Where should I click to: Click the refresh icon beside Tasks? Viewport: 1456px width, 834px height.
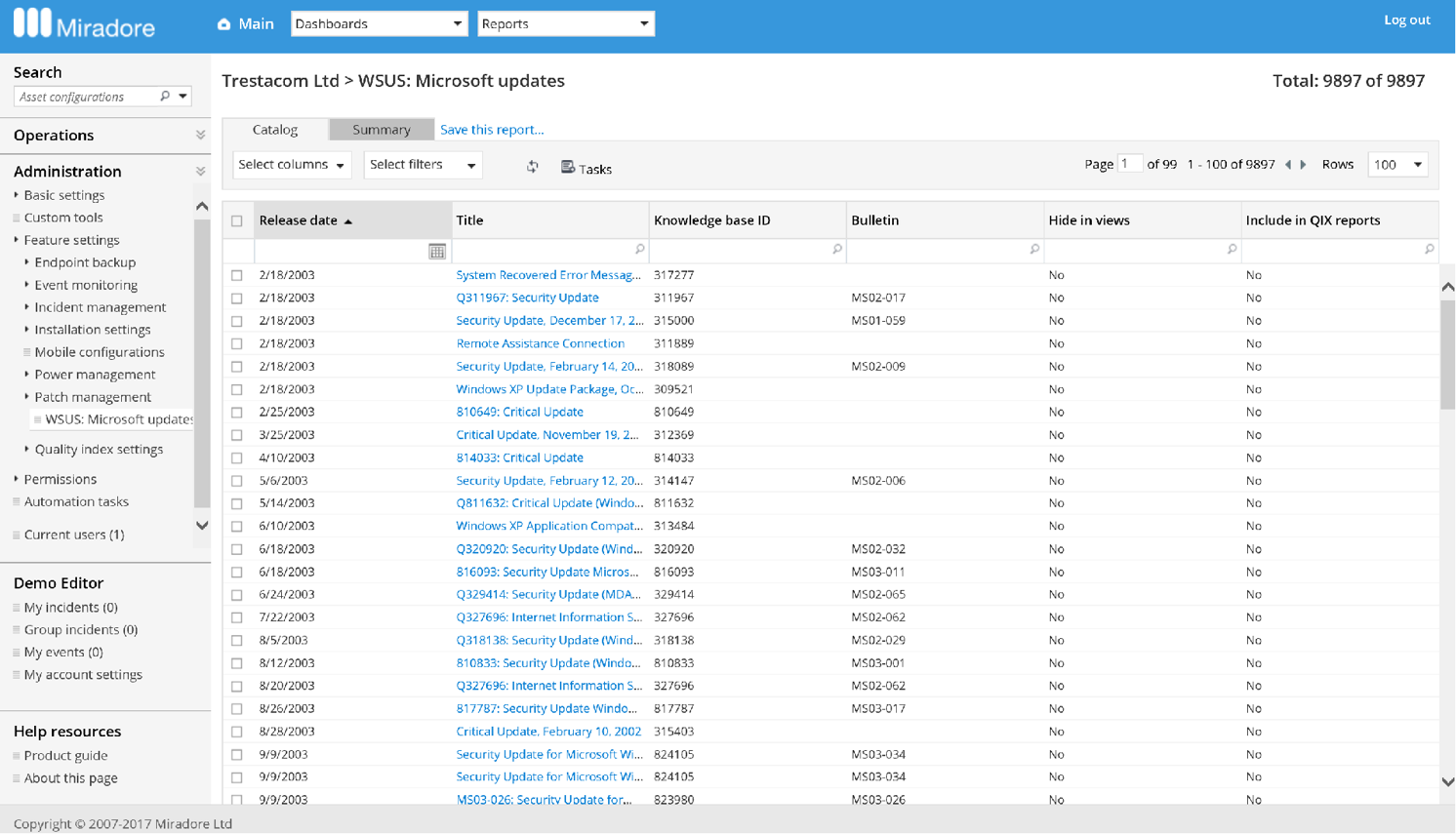[533, 167]
